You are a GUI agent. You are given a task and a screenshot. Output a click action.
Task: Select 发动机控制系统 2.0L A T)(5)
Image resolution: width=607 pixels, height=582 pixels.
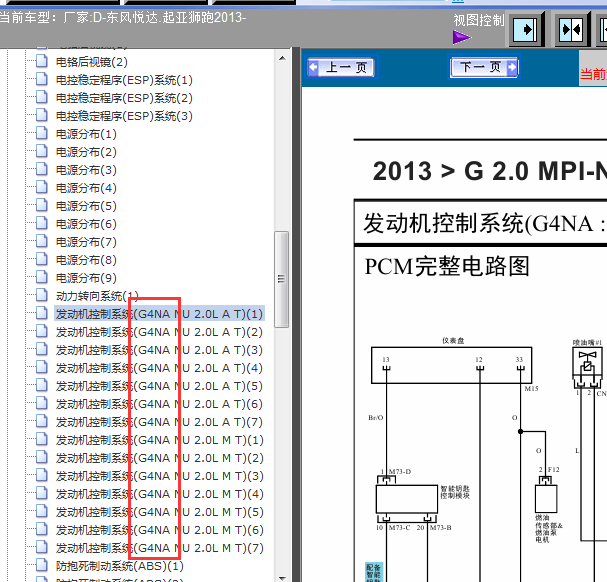[159, 386]
